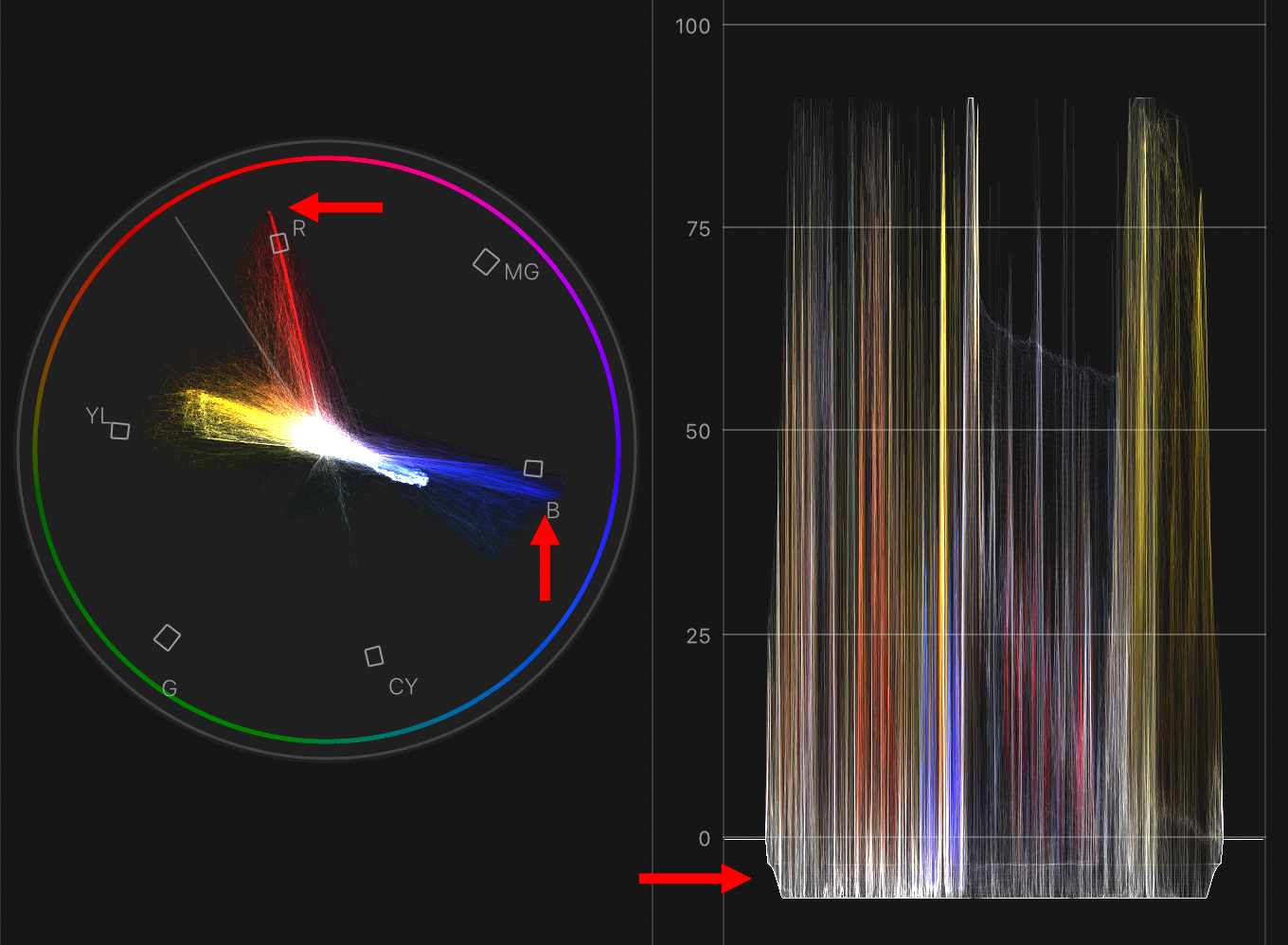Click the 25 label on waveform scale
1288x945 pixels.
[698, 635]
